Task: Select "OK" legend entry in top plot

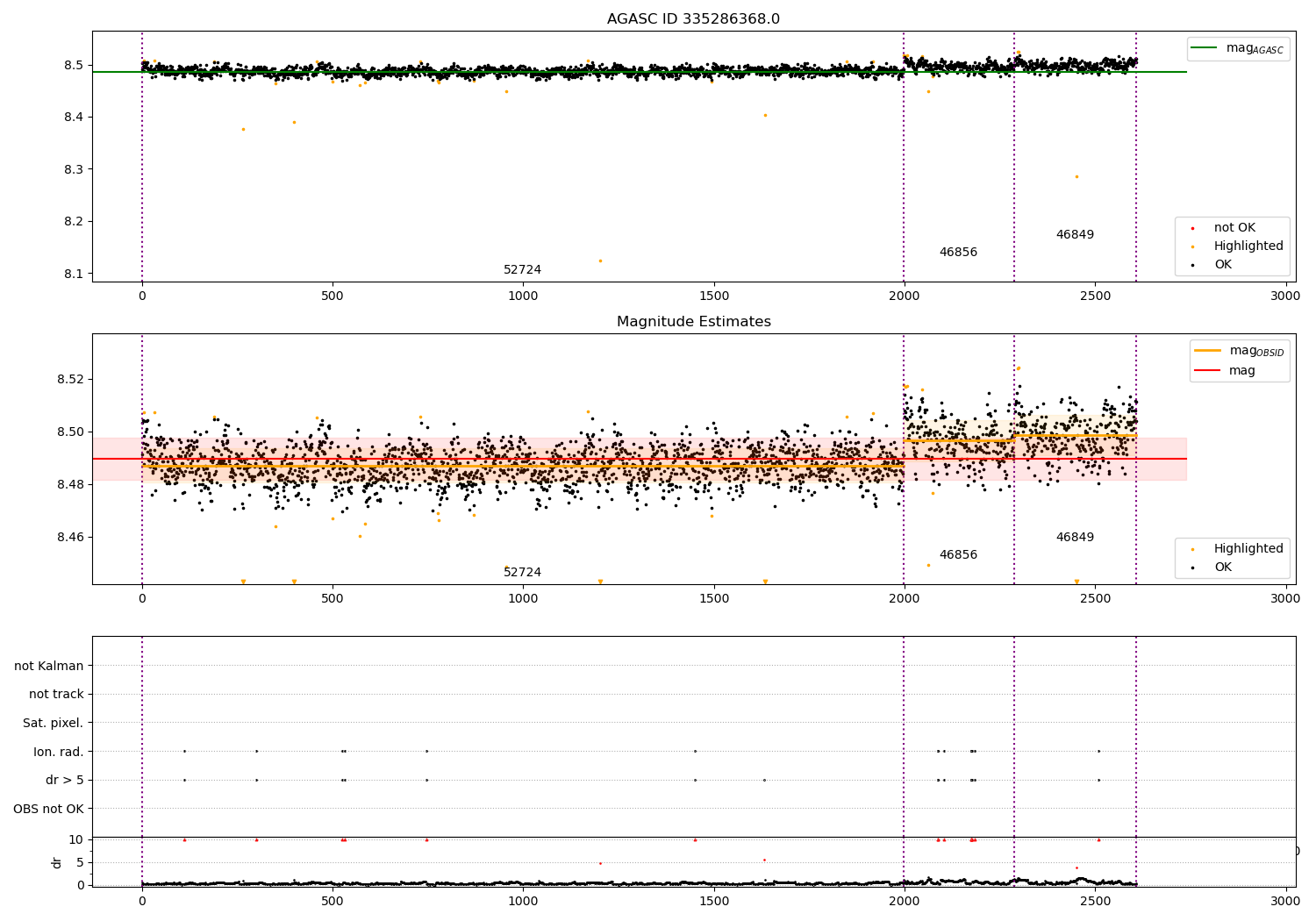Action: tap(1223, 265)
